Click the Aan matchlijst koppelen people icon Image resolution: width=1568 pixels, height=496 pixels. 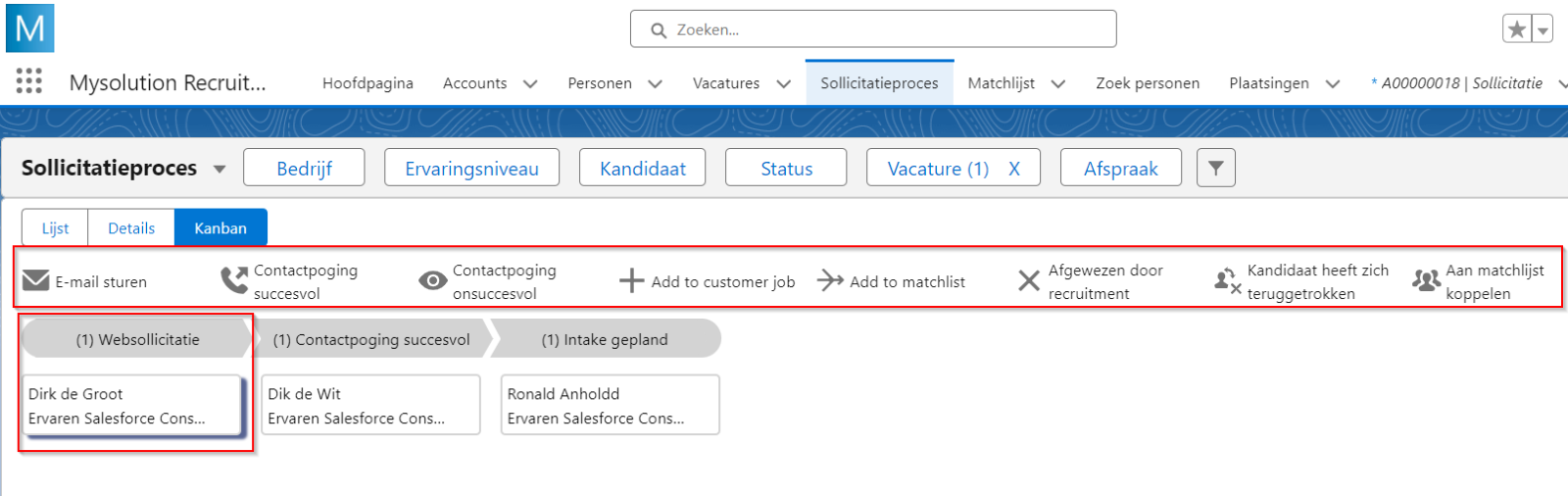point(1426,281)
